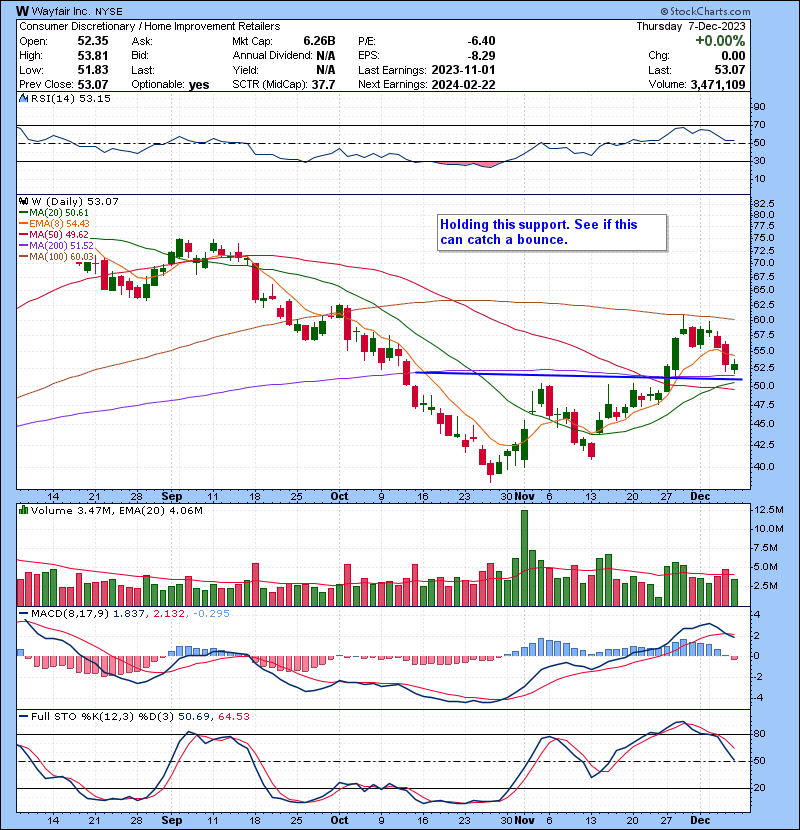The image size is (800, 830).
Task: Select the MA(20) 50.61 legend entry
Action: point(54,212)
